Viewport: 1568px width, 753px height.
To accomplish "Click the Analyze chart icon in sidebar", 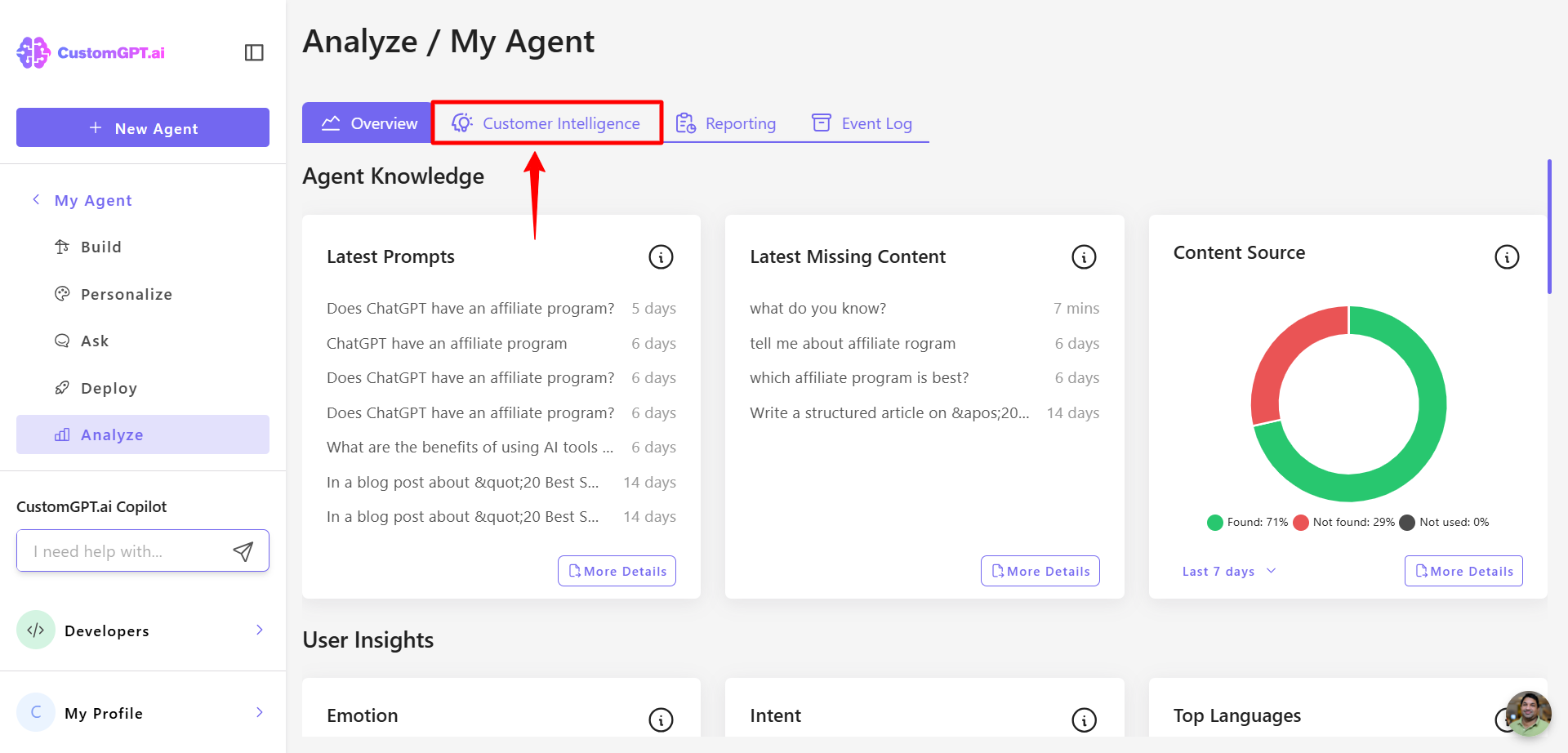I will click(x=62, y=434).
